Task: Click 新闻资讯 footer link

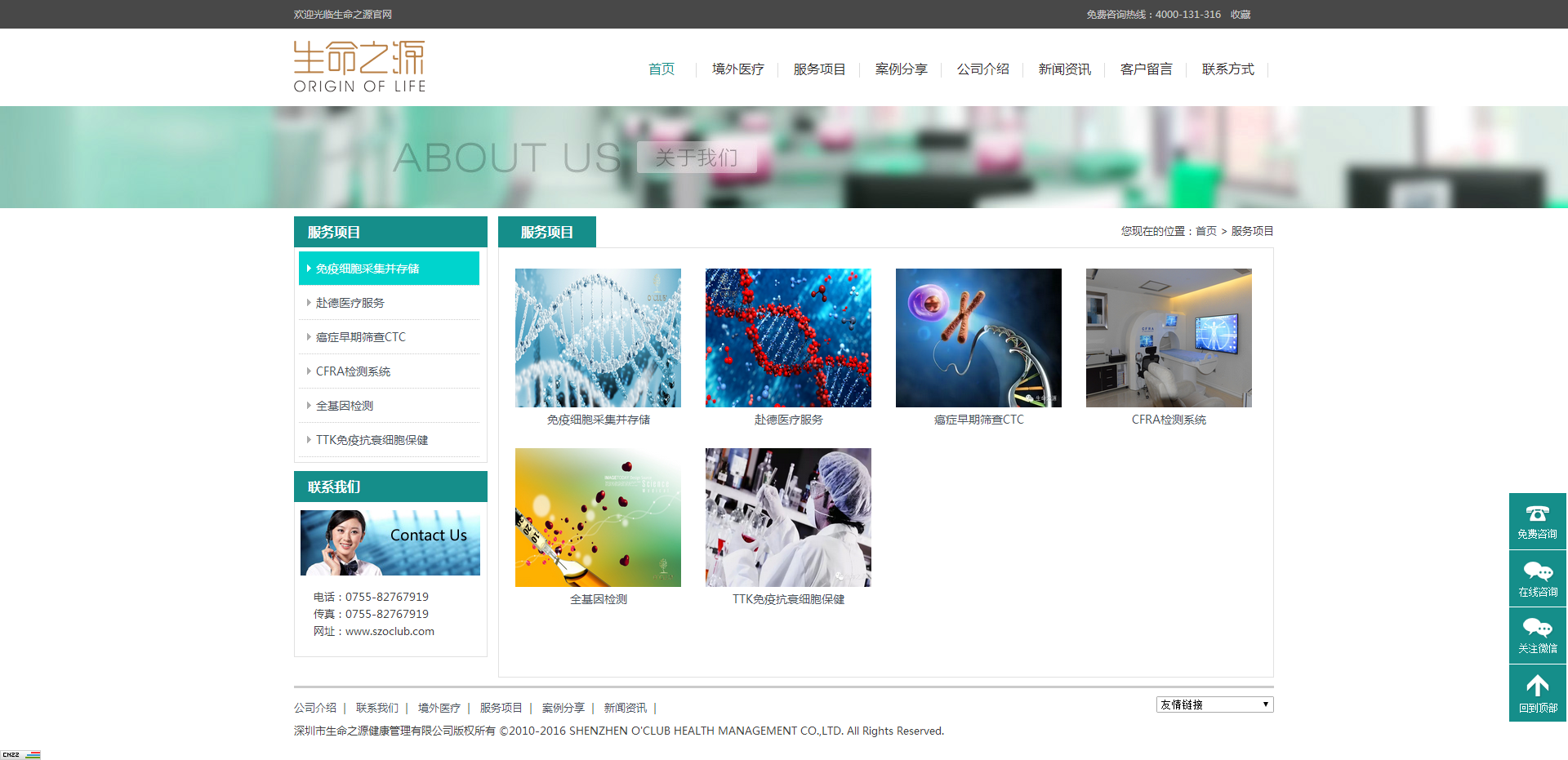Action: pyautogui.click(x=626, y=708)
